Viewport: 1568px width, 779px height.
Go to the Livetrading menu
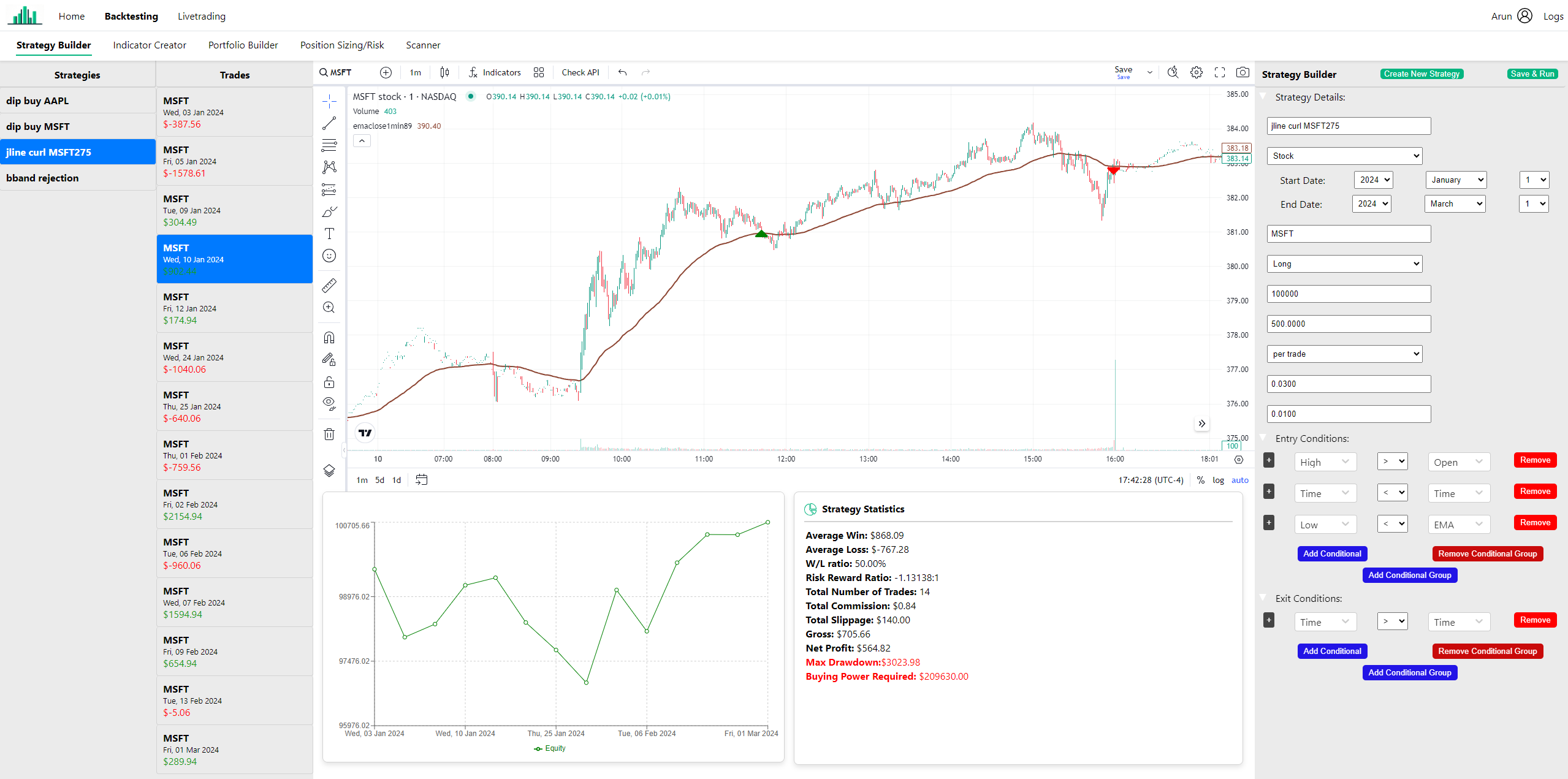pyautogui.click(x=202, y=16)
